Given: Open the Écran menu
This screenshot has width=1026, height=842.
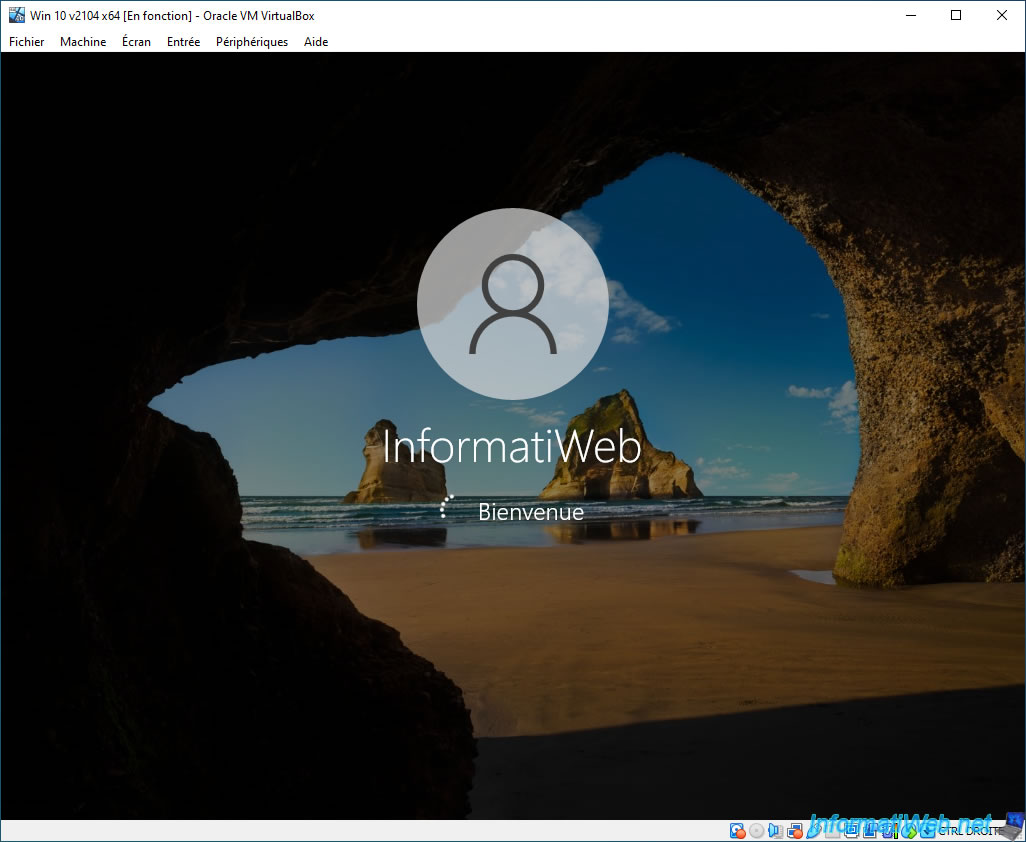Looking at the screenshot, I should click(136, 42).
